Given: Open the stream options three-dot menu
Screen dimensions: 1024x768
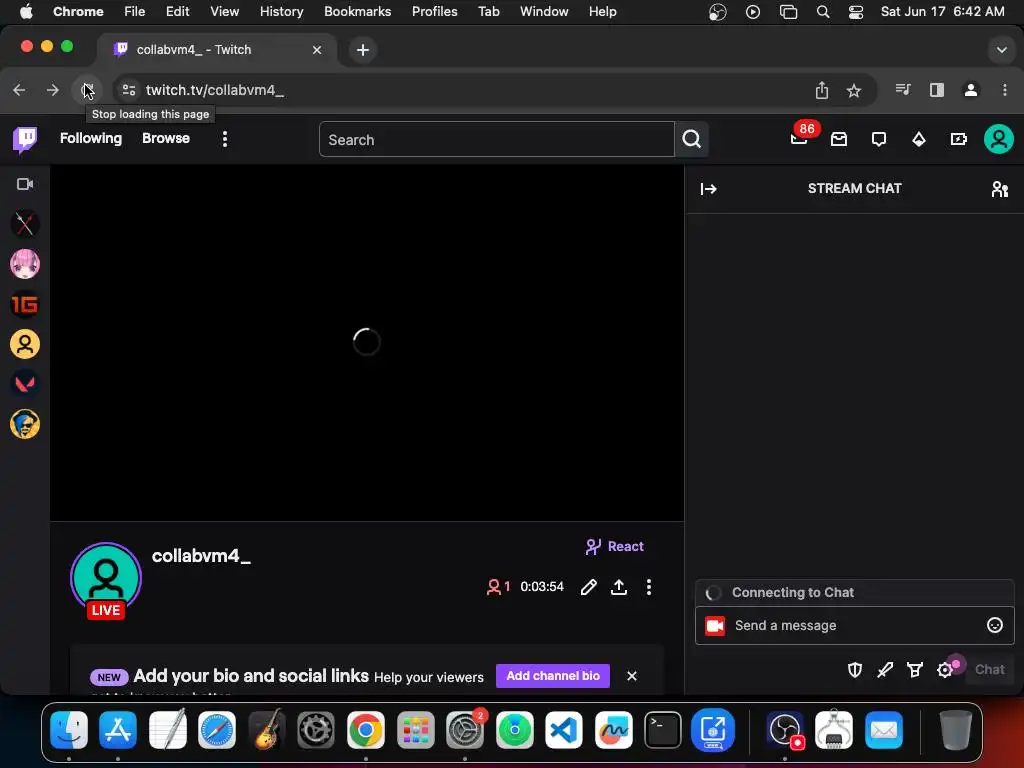Looking at the screenshot, I should click(x=648, y=587).
